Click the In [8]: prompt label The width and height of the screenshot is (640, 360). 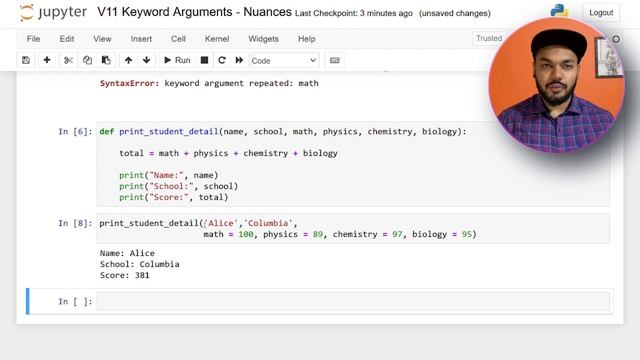point(75,223)
